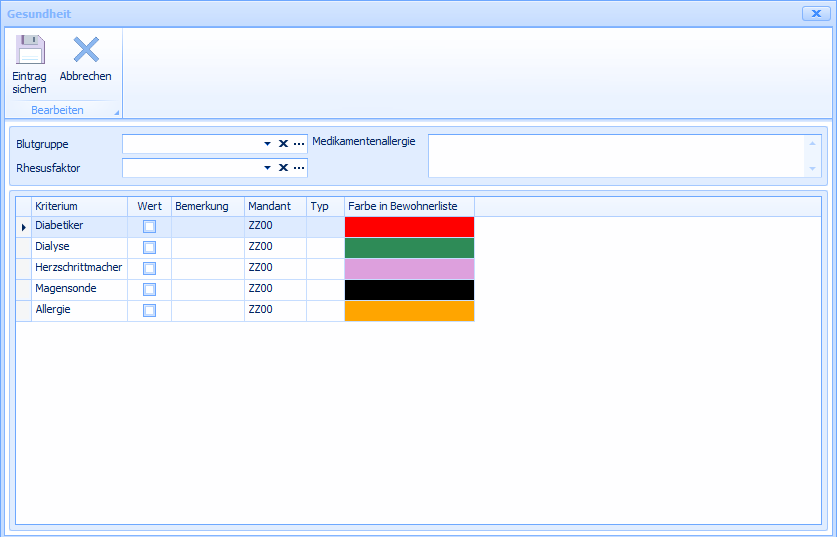This screenshot has height=537, width=837.
Task: Clear the Blutgruppe field with X icon
Action: (x=283, y=144)
